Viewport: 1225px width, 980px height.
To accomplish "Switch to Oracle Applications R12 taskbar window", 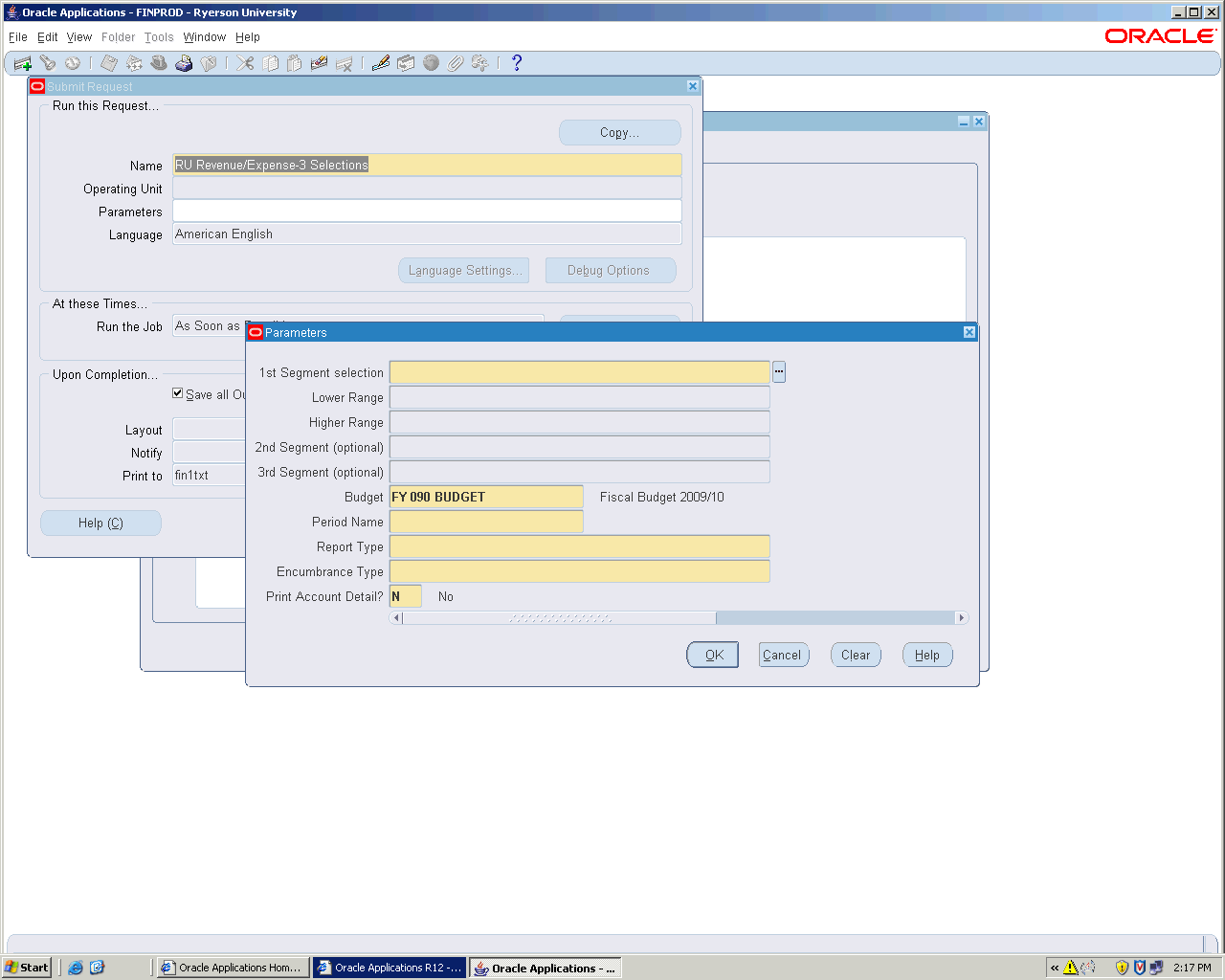I will point(390,968).
